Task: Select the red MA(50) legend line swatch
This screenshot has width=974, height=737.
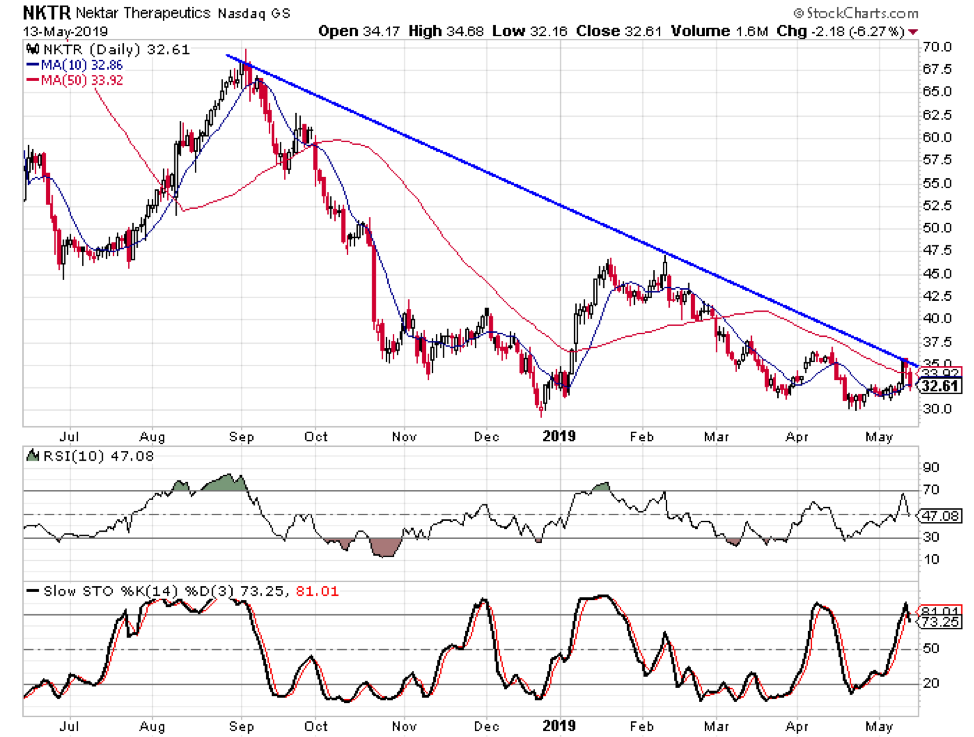Action: tap(33, 80)
